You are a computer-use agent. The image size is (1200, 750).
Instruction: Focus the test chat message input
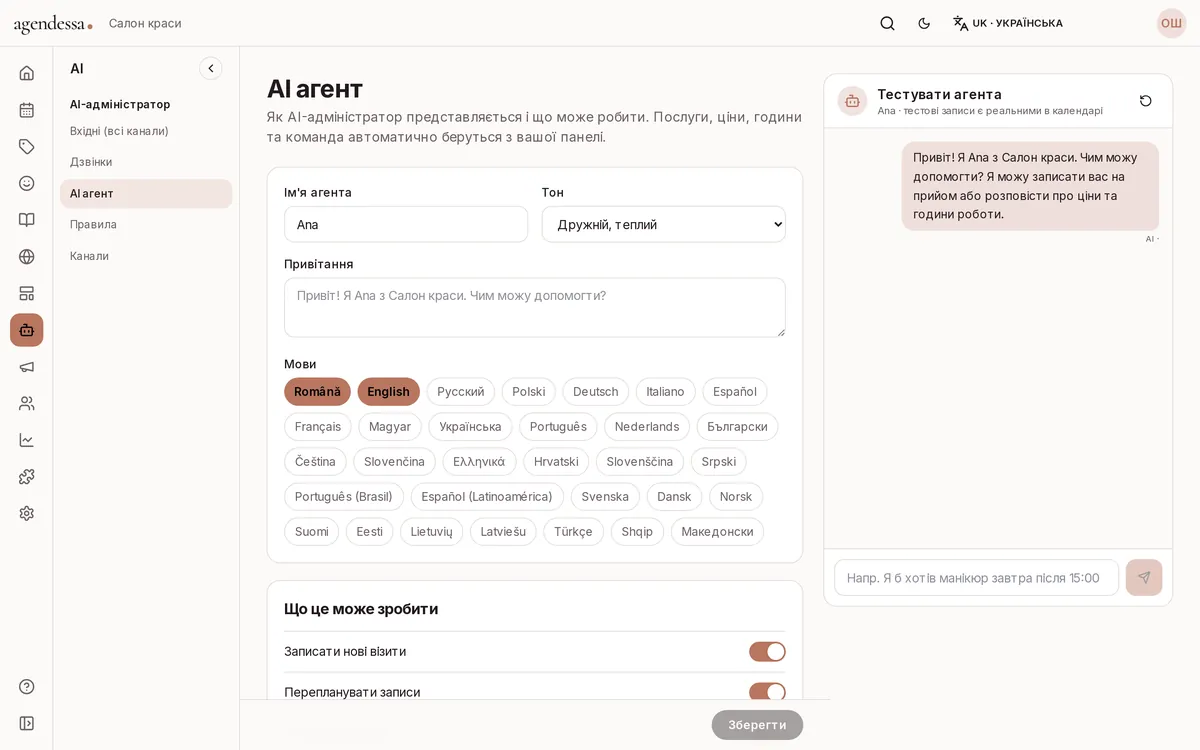(x=976, y=578)
